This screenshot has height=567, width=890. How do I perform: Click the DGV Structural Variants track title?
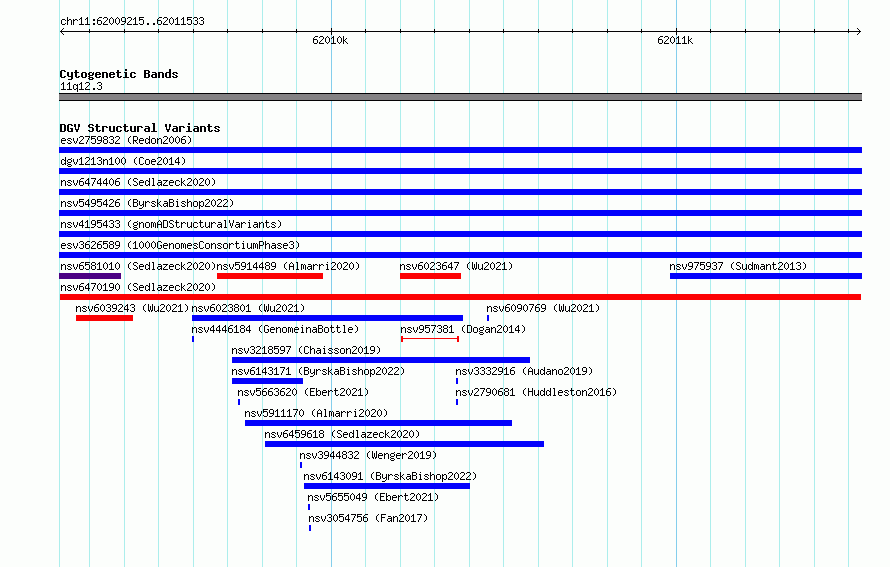click(140, 128)
